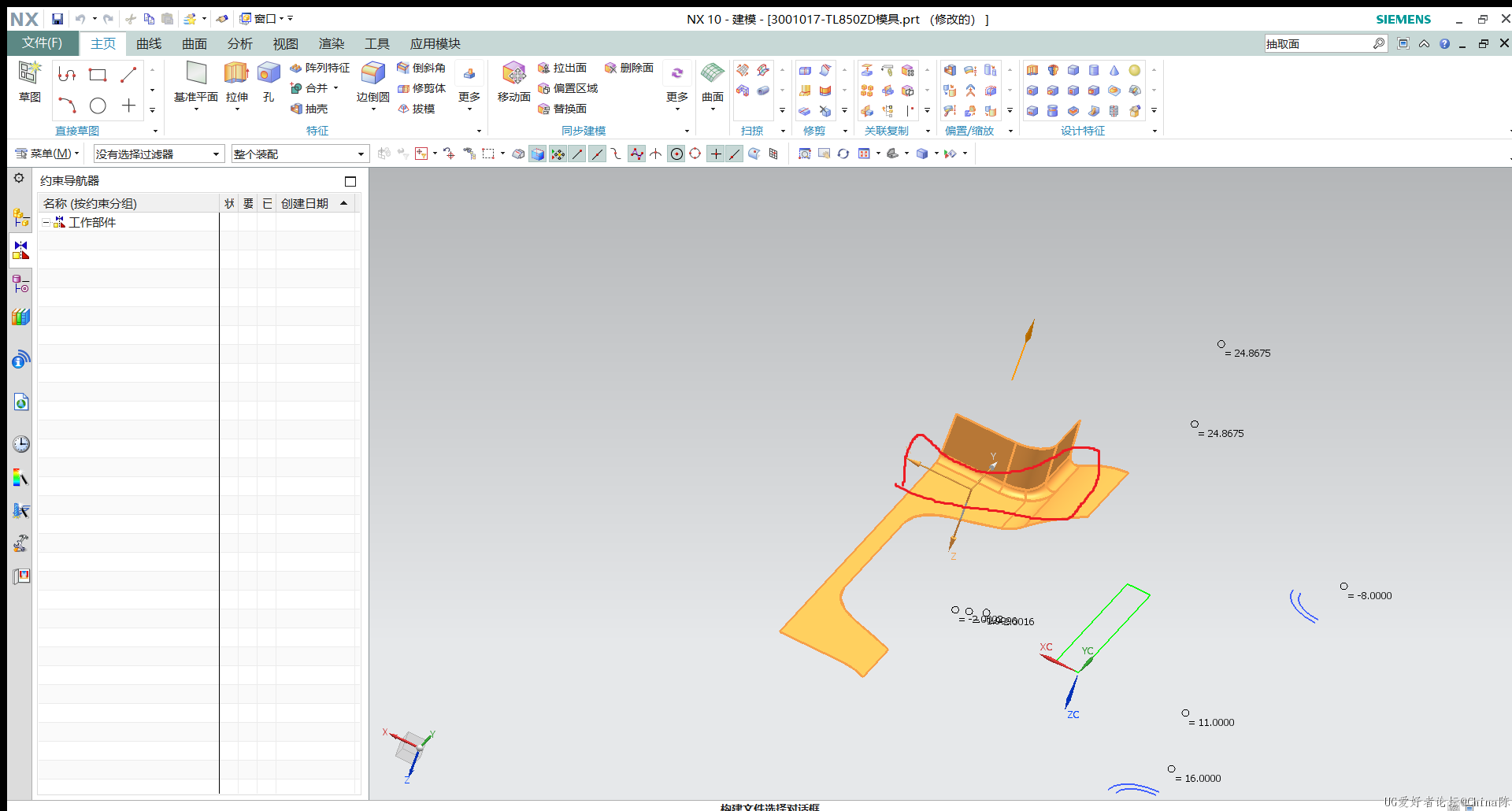Switch to the 曲线 ribbon tab
This screenshot has height=811, width=1512.
(x=149, y=44)
